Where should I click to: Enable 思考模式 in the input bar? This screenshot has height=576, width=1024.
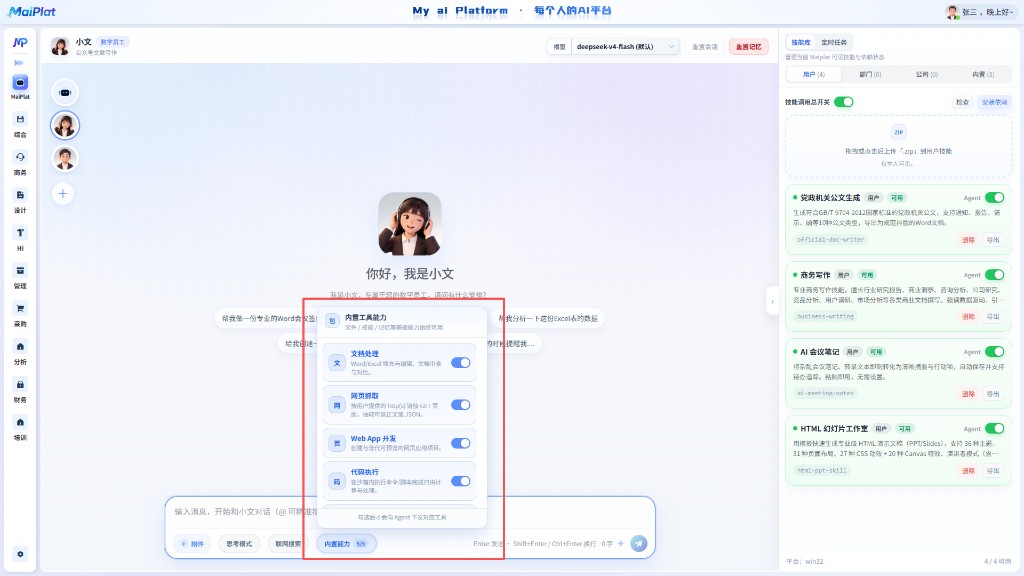[239, 543]
